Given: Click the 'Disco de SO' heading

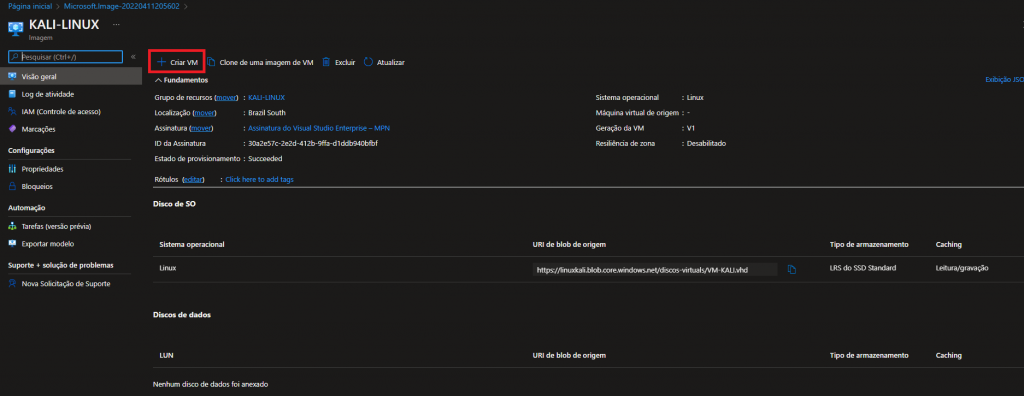Looking at the screenshot, I should [174, 204].
